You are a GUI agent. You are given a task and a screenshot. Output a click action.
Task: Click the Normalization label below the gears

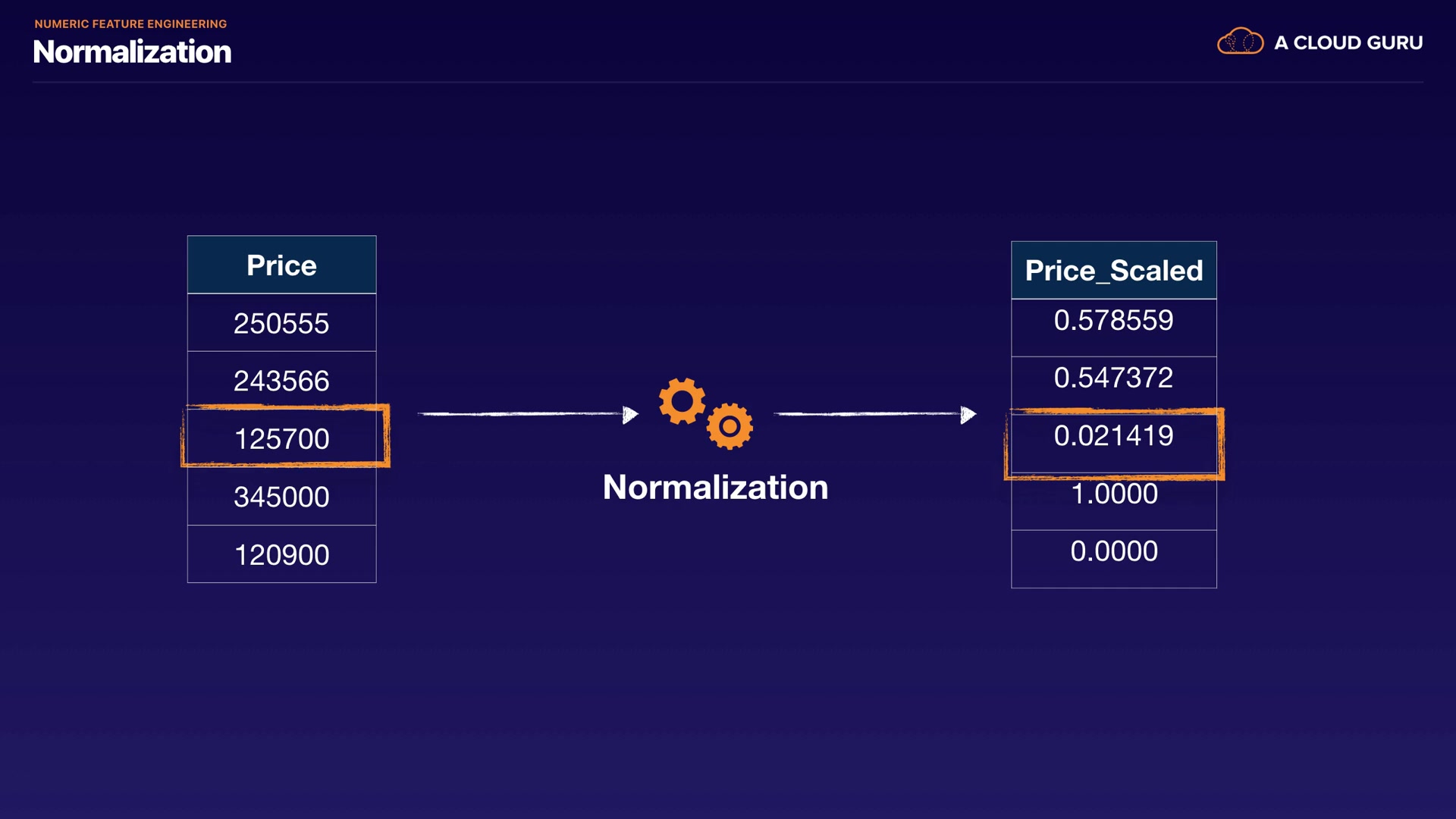coord(715,487)
